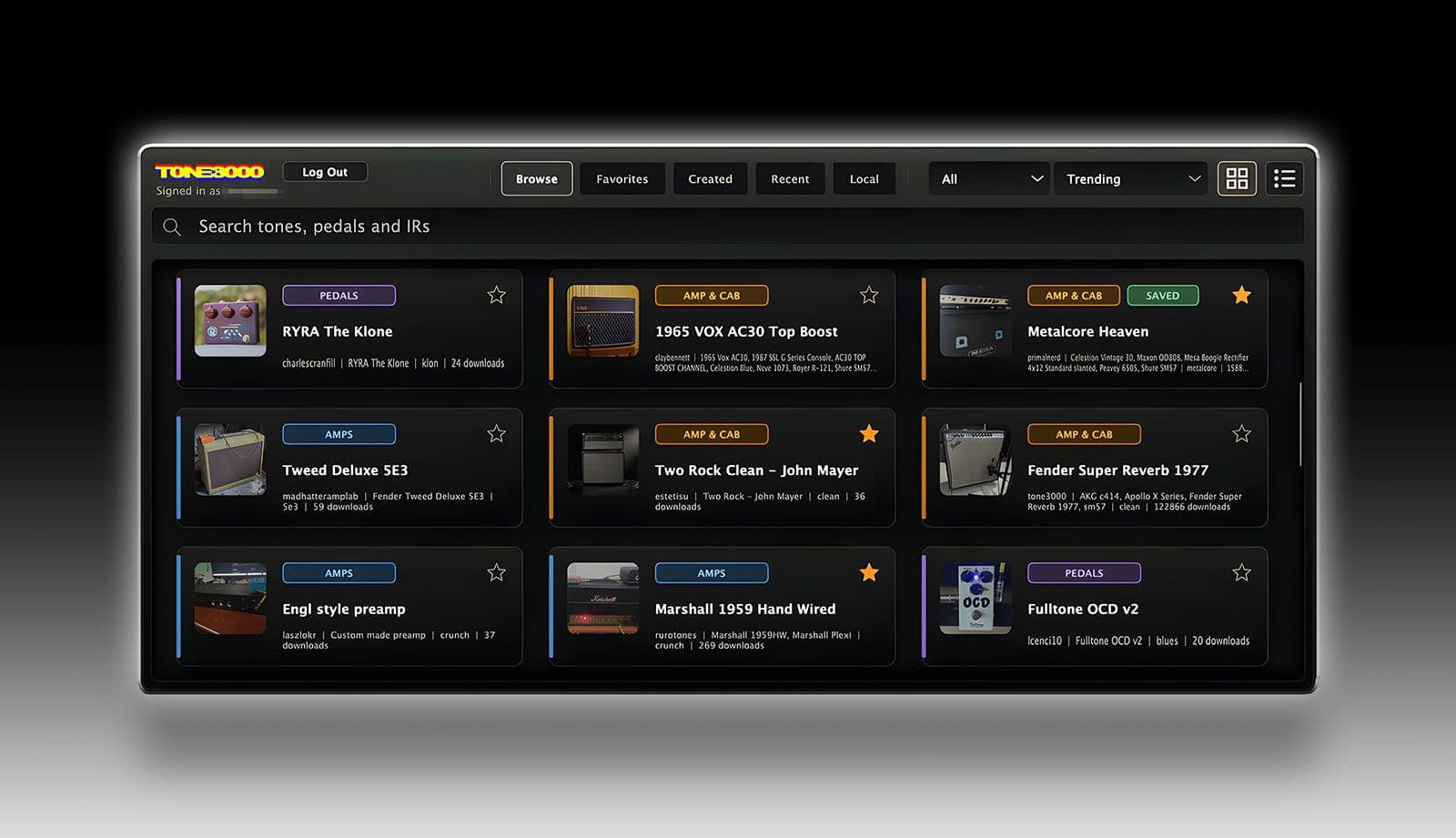
Task: Click the AMPS tag on Tweed Deluxe 5E3
Action: [x=339, y=434]
